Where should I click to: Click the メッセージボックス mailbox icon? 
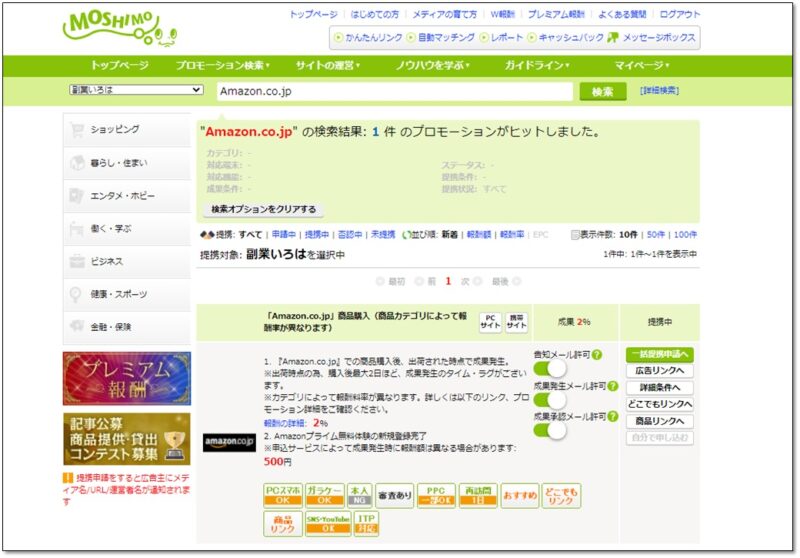[613, 37]
